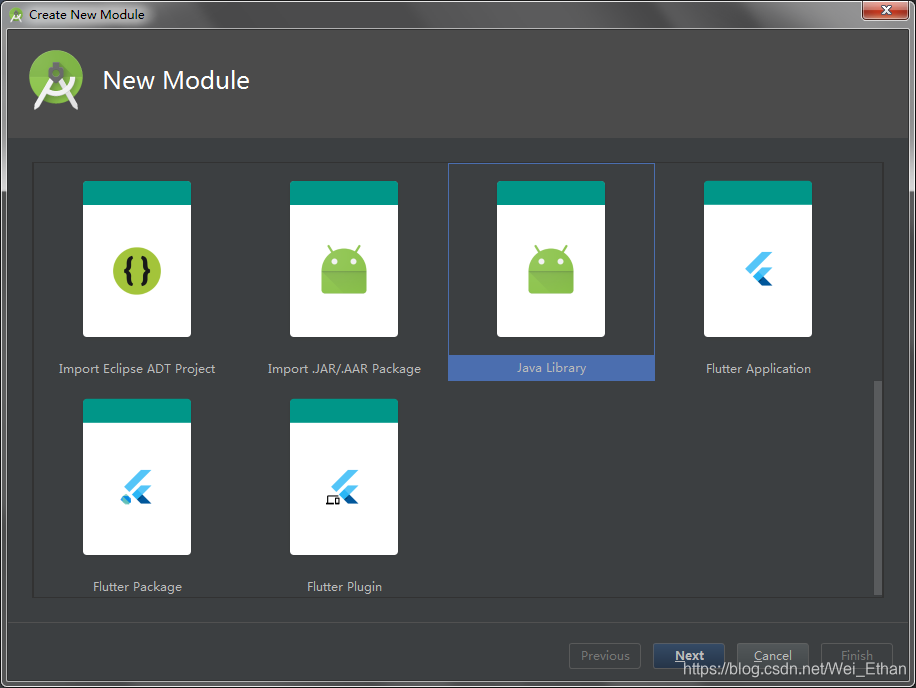Click the Android Studio logo in header
The image size is (916, 688).
click(x=56, y=80)
